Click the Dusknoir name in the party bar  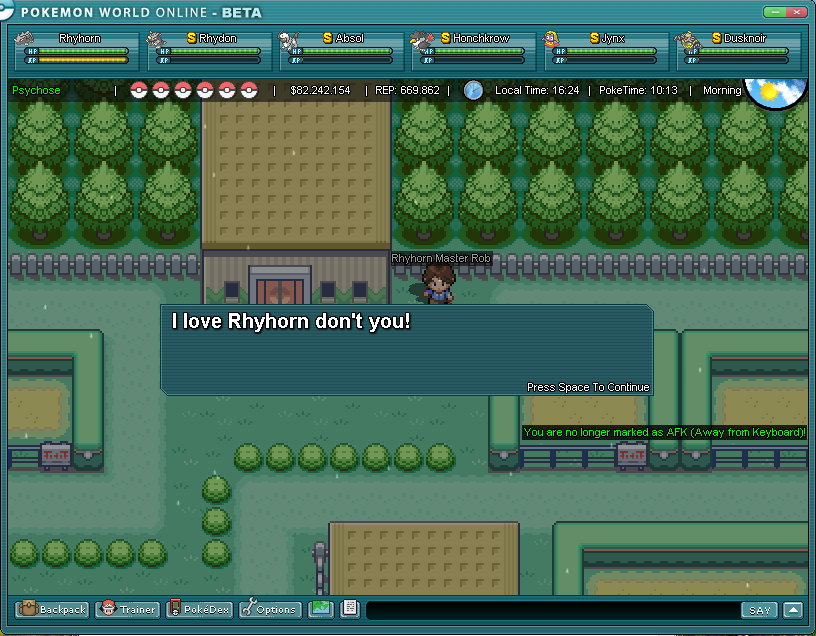[745, 39]
